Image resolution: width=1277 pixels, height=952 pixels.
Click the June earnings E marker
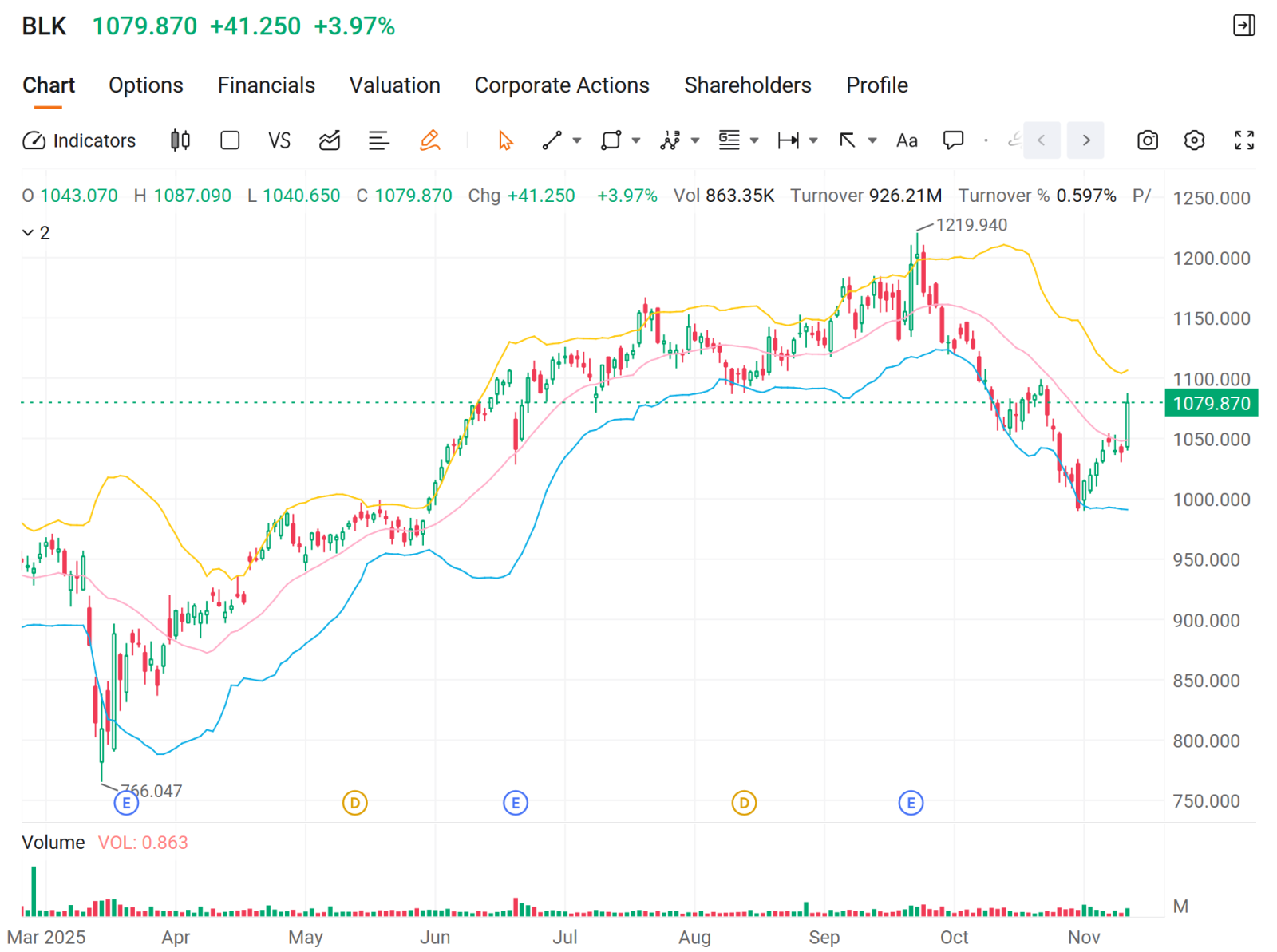(x=516, y=804)
